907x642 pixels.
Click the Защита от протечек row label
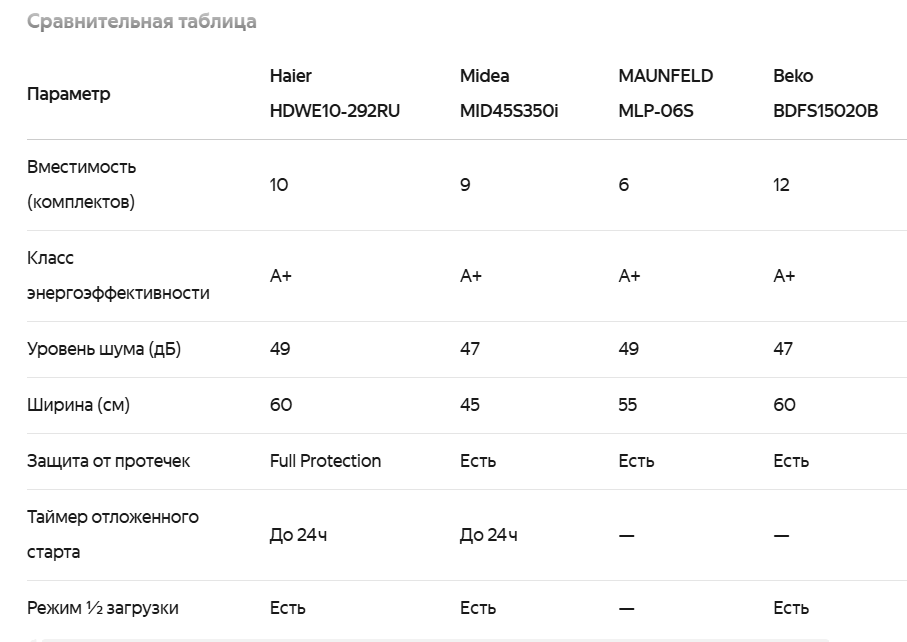pyautogui.click(x=108, y=461)
